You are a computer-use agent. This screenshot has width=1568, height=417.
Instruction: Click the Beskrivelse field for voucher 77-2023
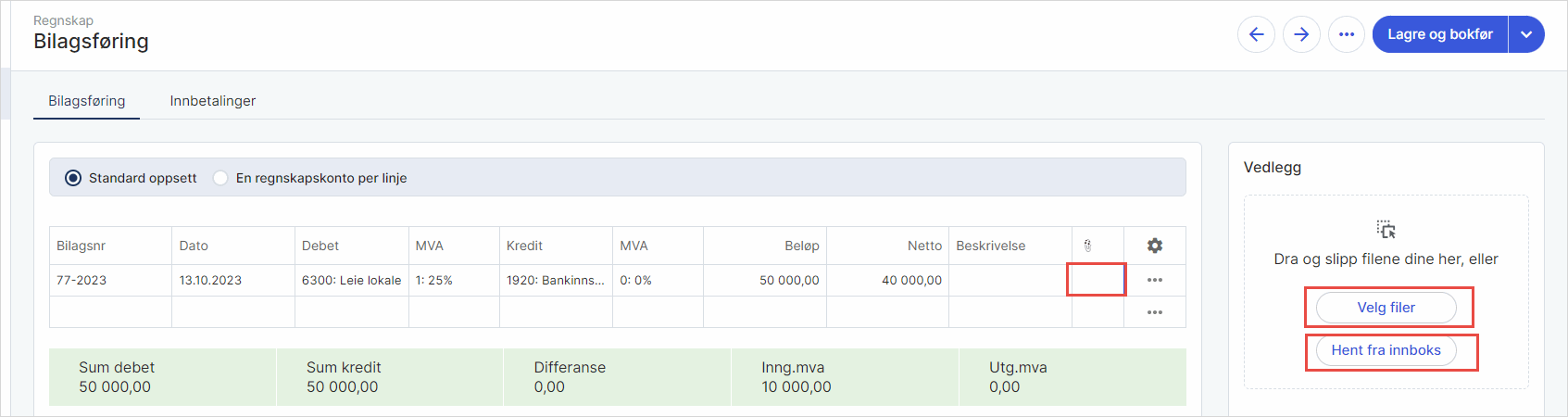1010,280
